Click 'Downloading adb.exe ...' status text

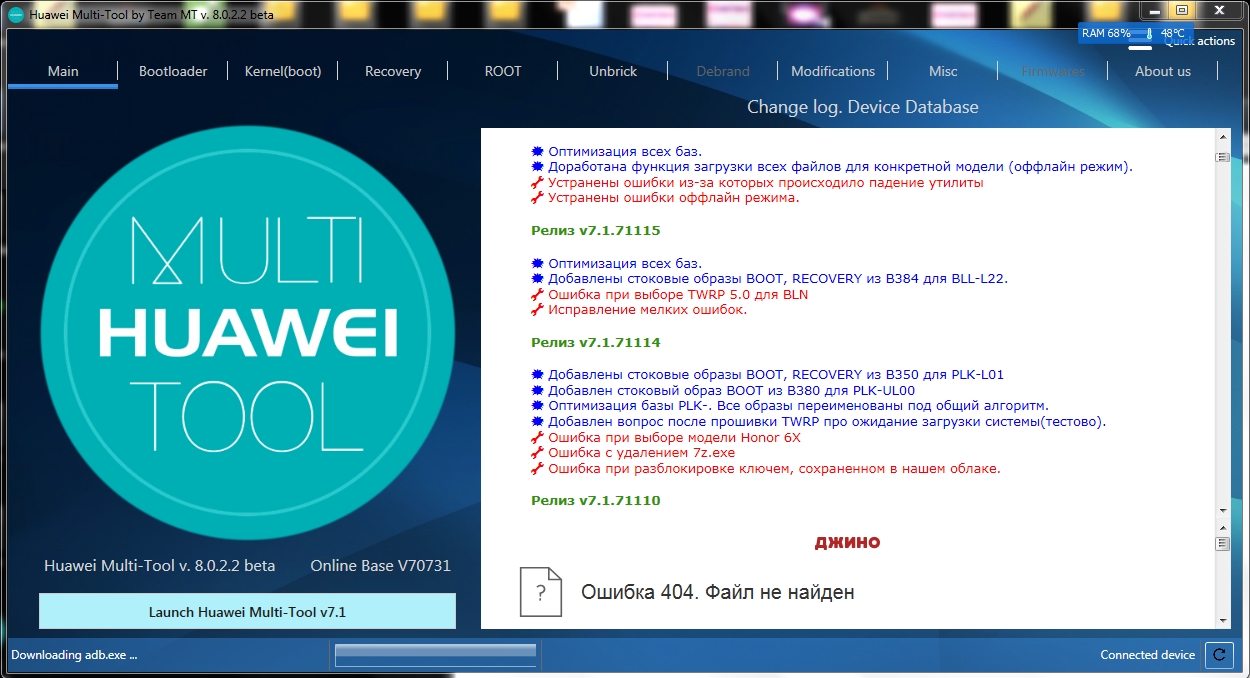click(x=74, y=655)
